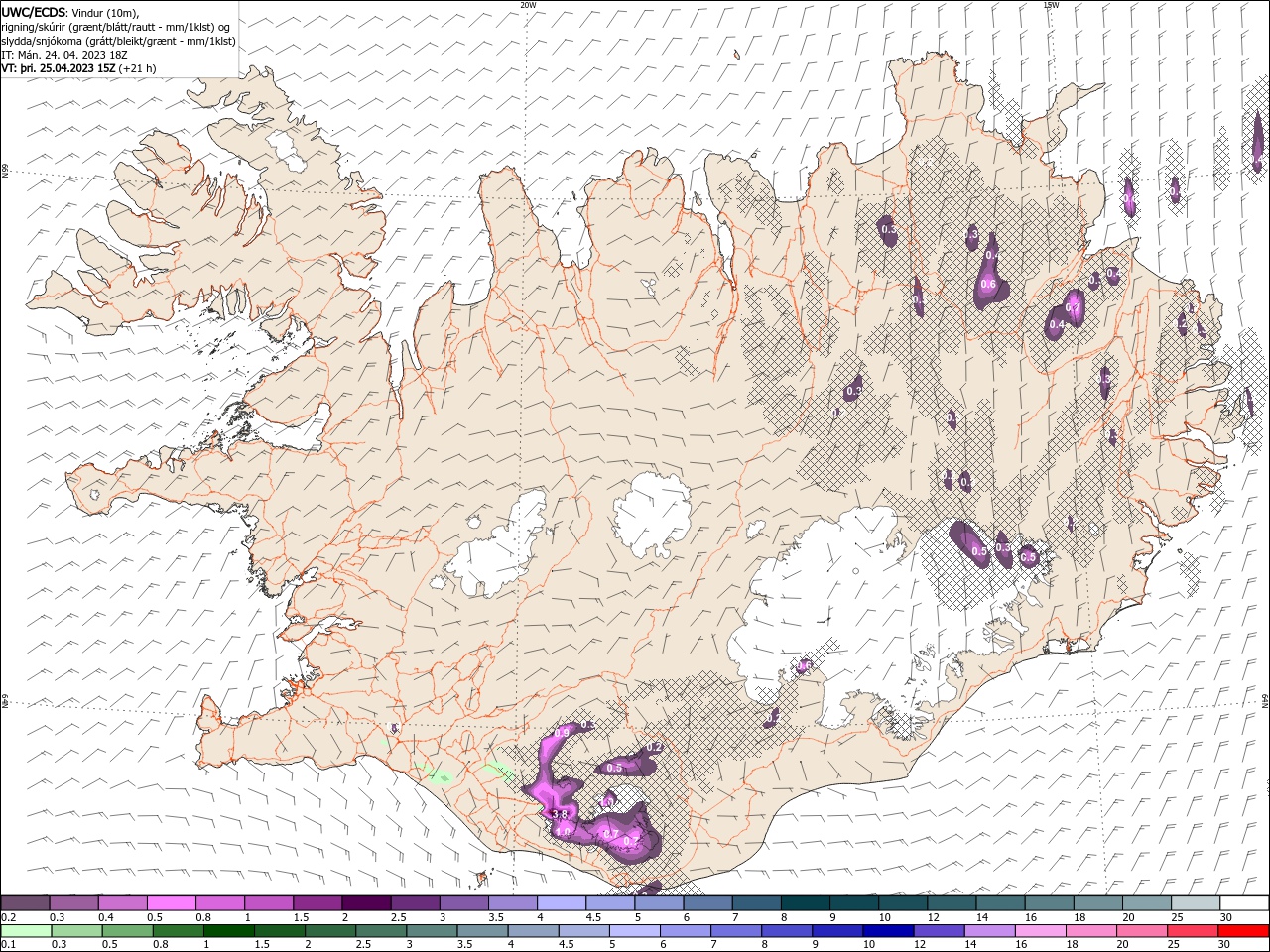
Task: Pick the white top-row swatch starting at 30
Action: (1244, 903)
